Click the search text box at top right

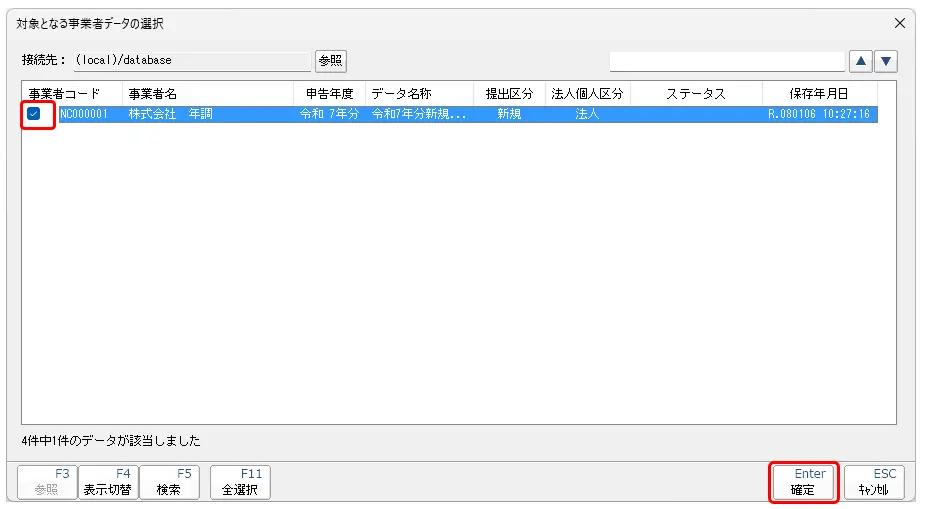[x=727, y=61]
